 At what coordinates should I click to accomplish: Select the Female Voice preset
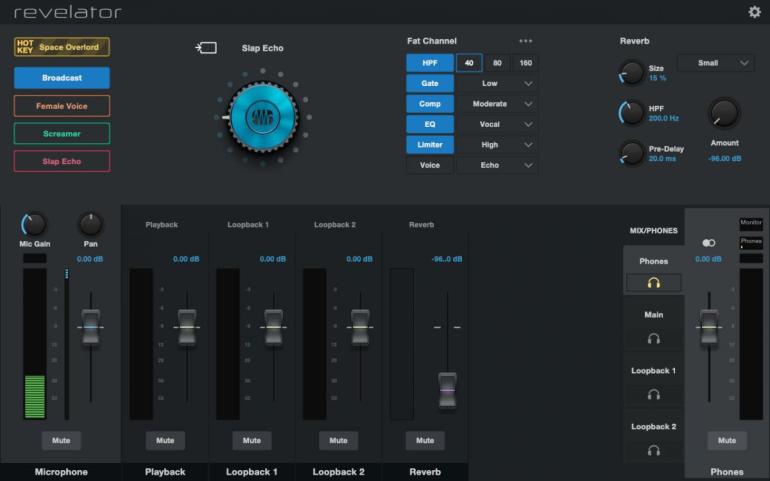coord(62,106)
